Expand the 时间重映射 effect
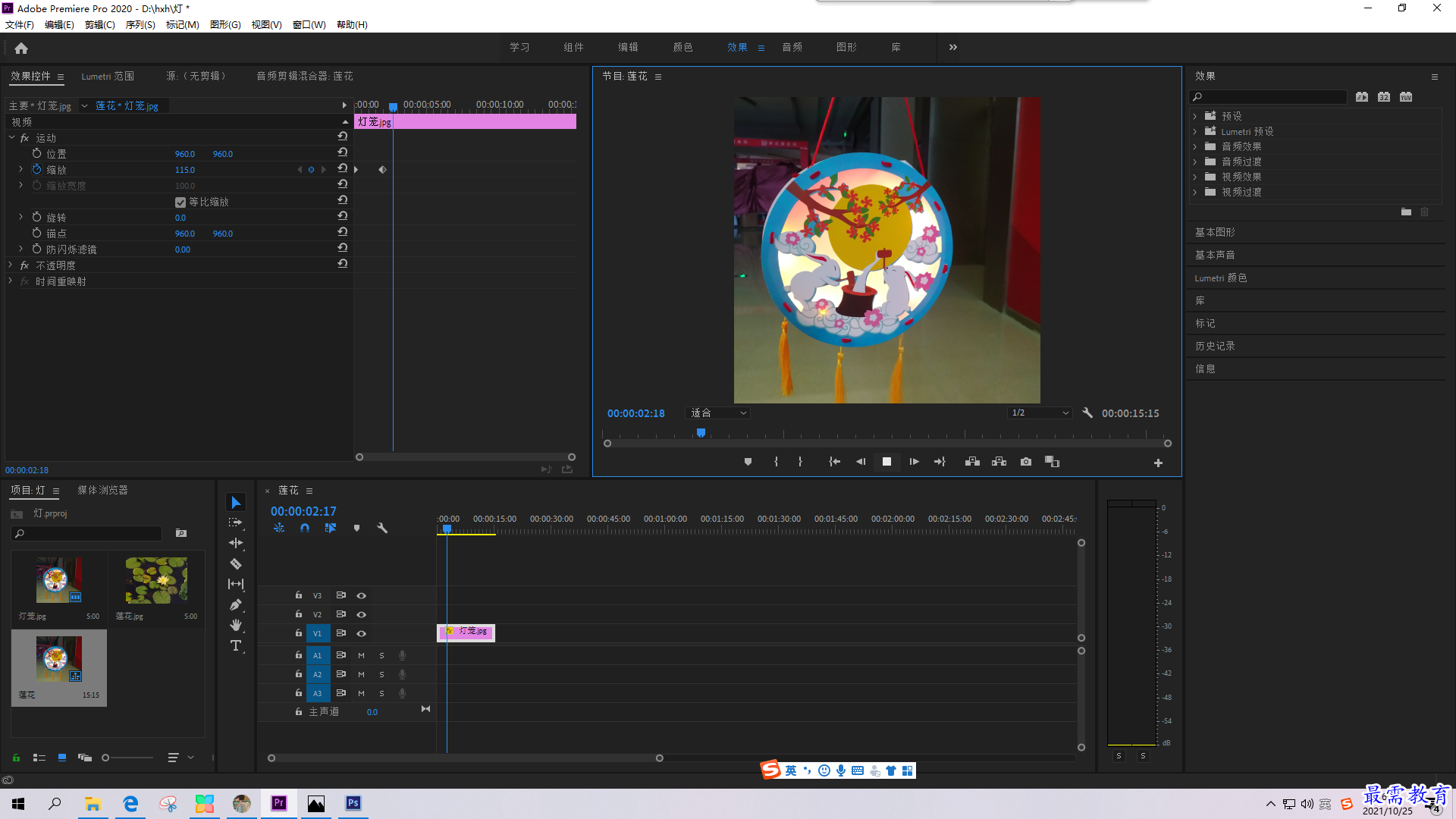This screenshot has width=1456, height=819. 10,281
